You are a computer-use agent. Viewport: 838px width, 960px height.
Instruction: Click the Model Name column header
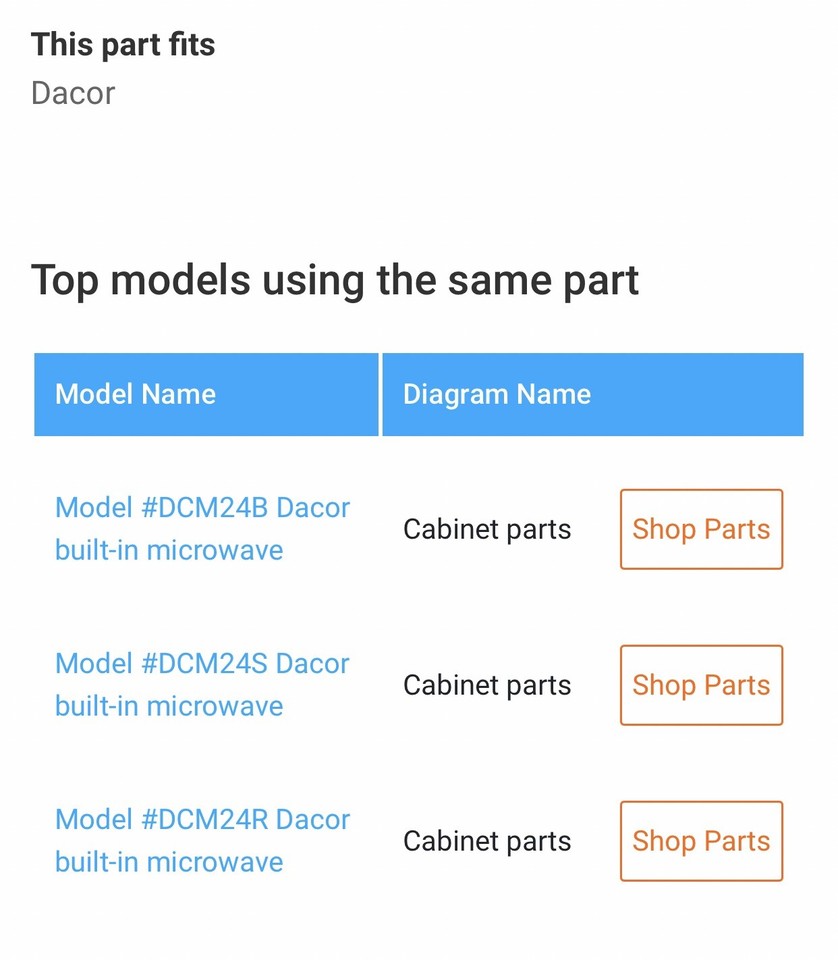pyautogui.click(x=135, y=394)
